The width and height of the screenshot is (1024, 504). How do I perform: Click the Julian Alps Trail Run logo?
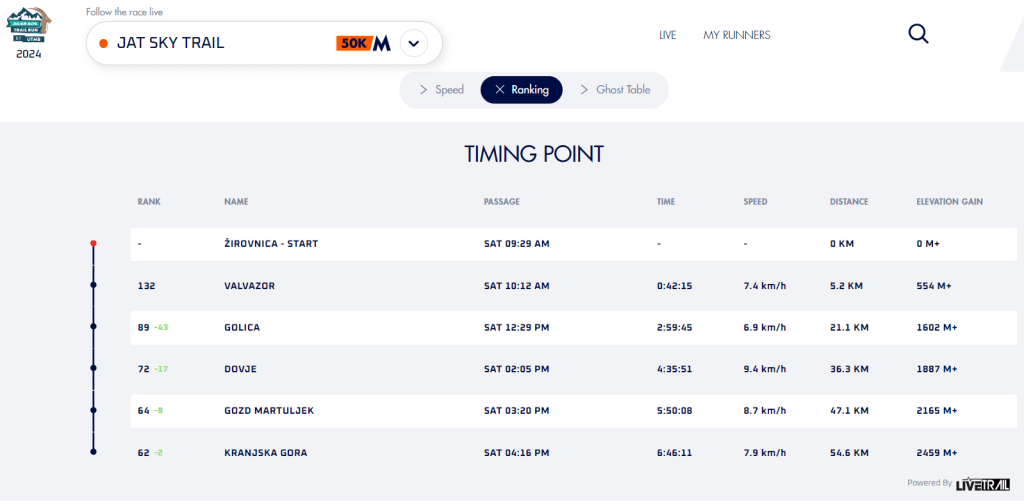pyautogui.click(x=29, y=27)
